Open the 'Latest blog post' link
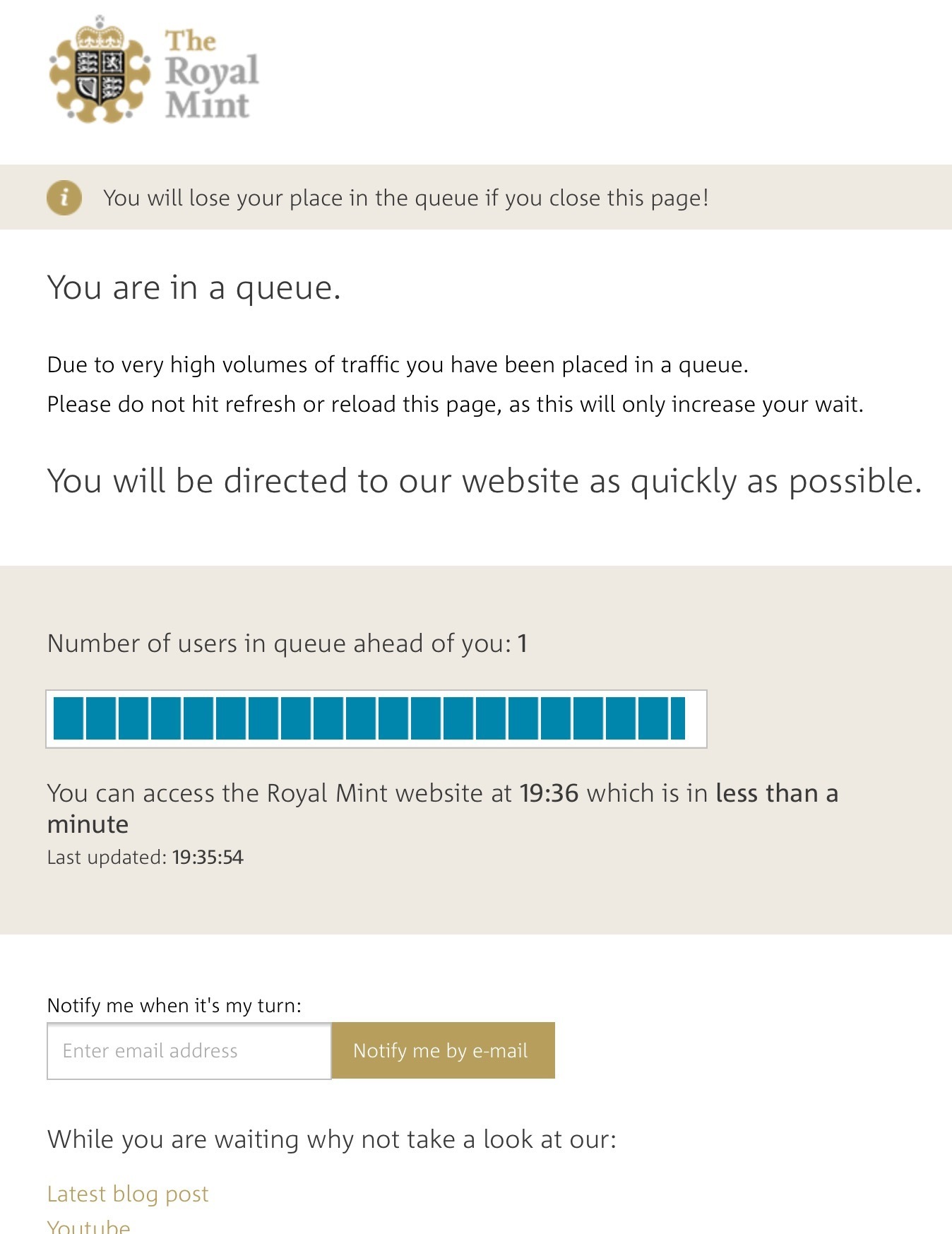Image resolution: width=952 pixels, height=1234 pixels. pos(128,1194)
